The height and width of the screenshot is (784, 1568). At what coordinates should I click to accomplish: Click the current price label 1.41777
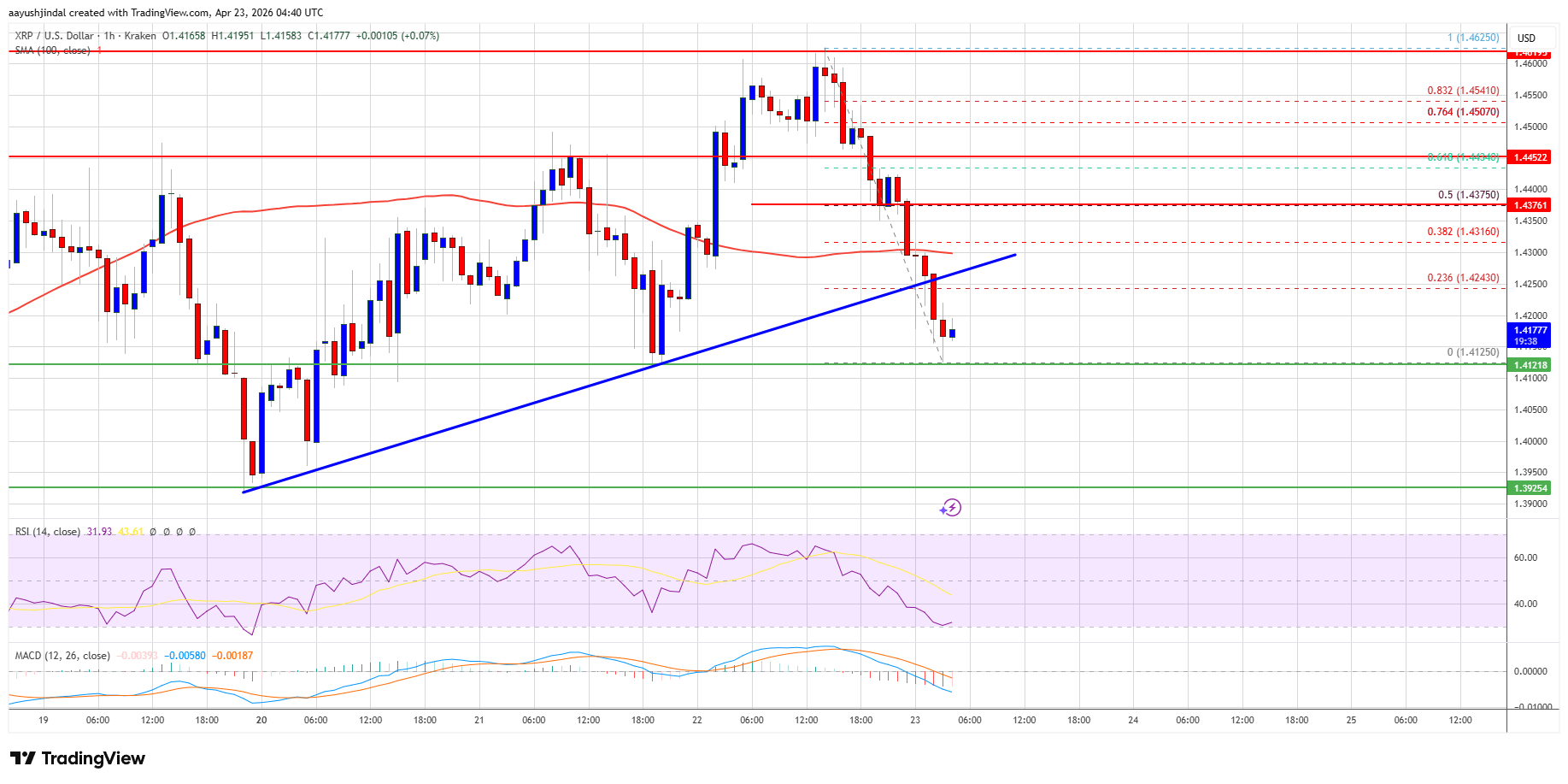1530,331
